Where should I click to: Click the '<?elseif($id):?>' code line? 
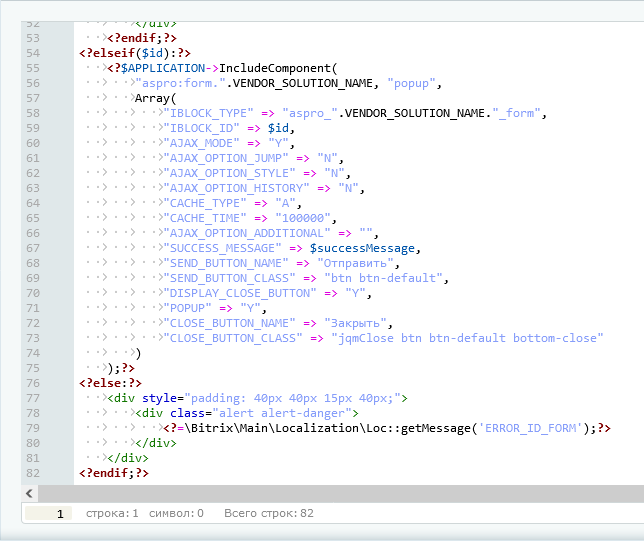pos(135,53)
